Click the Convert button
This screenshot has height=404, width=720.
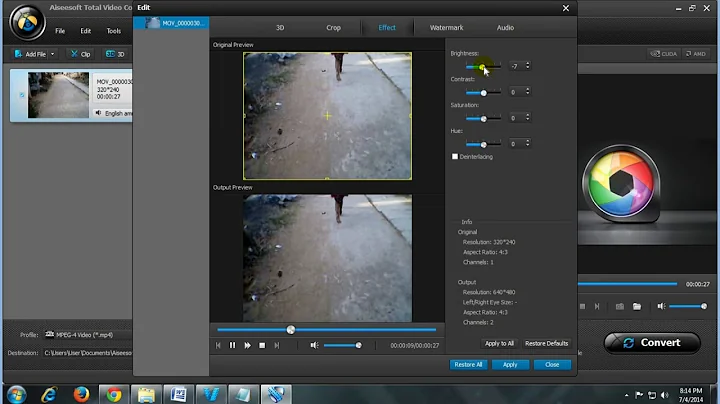coord(652,343)
